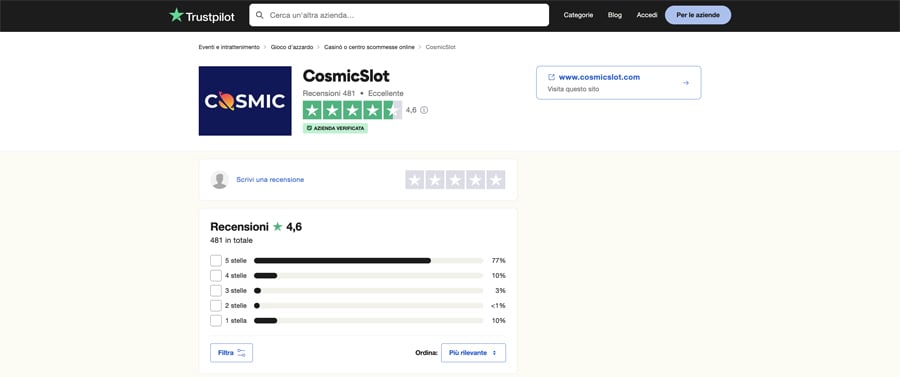Screen dimensions: 900x377
Task: Click the filter sliders icon on Filtra button
Action: 241,353
